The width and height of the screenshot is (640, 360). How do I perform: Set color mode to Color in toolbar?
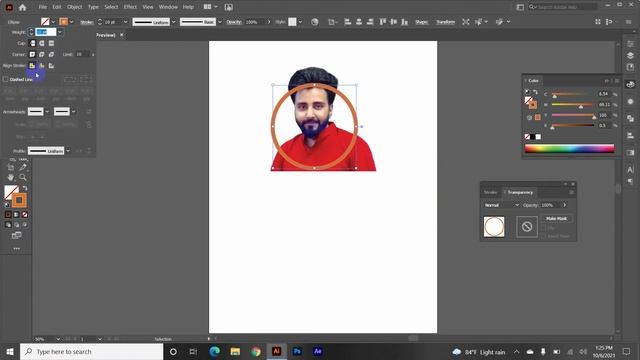[x=8, y=214]
